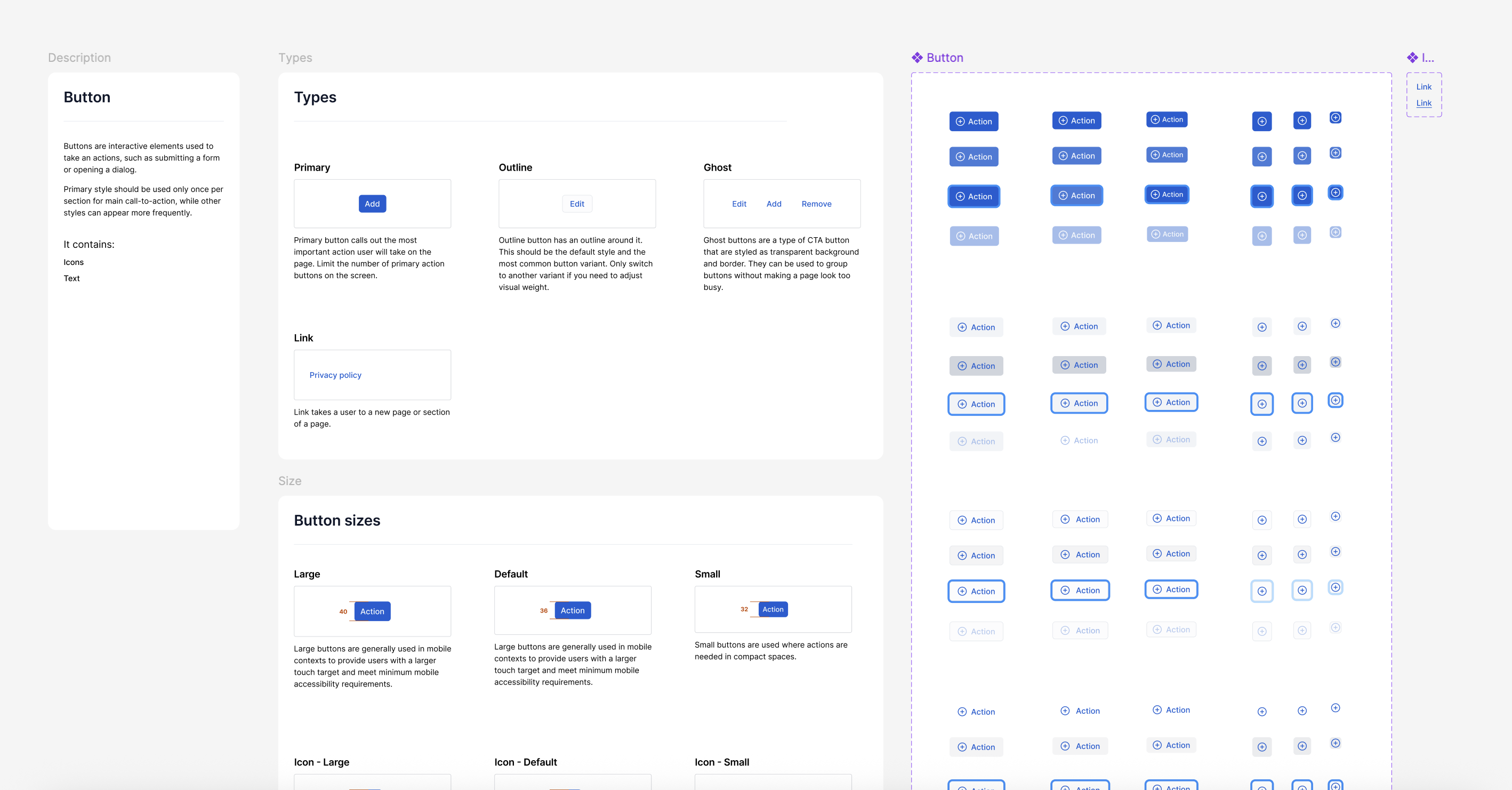1512x790 pixels.
Task: Select the Icon - Default heading
Action: pos(525,762)
